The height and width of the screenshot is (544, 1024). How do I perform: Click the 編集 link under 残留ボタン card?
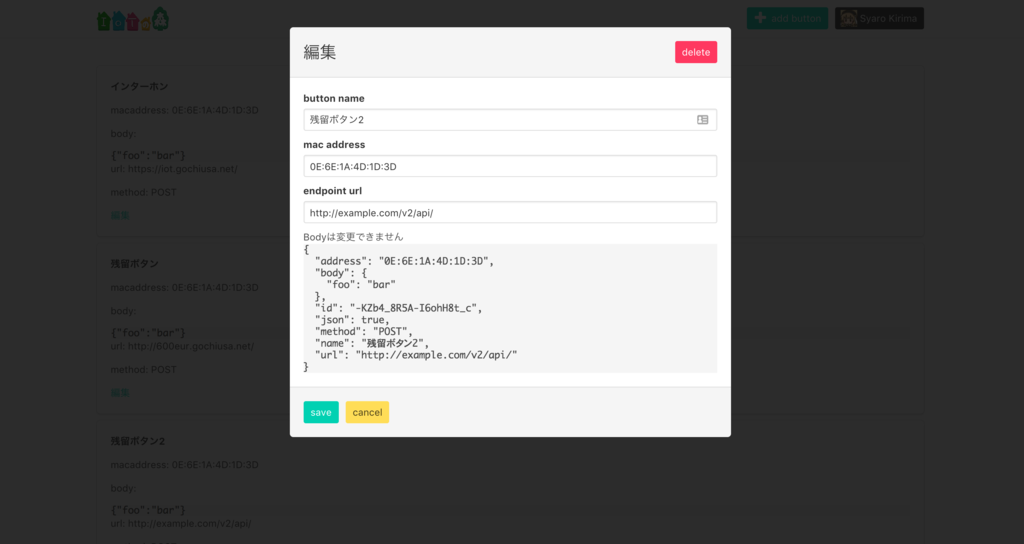point(120,392)
